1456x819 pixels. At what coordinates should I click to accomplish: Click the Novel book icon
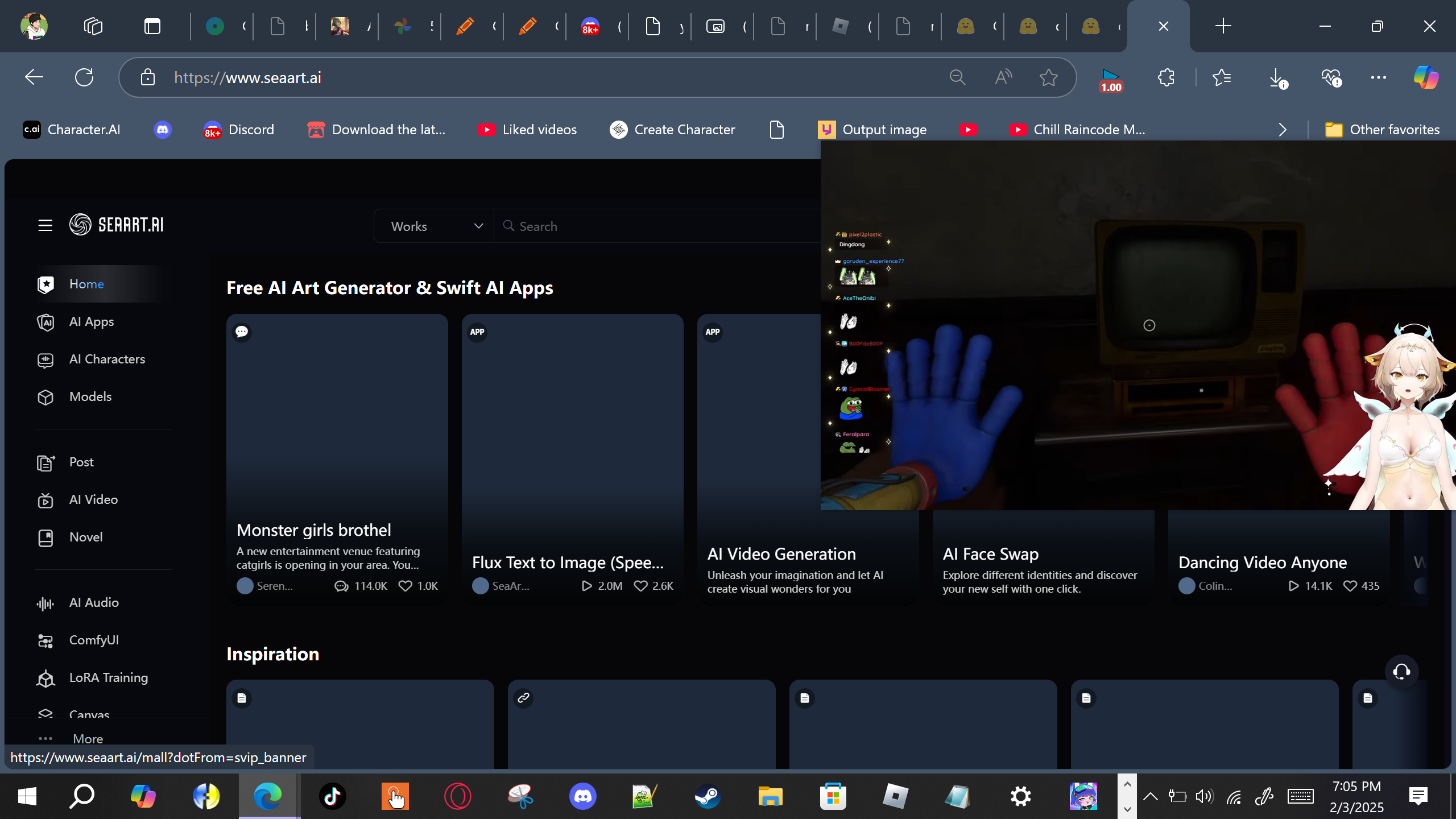[45, 537]
